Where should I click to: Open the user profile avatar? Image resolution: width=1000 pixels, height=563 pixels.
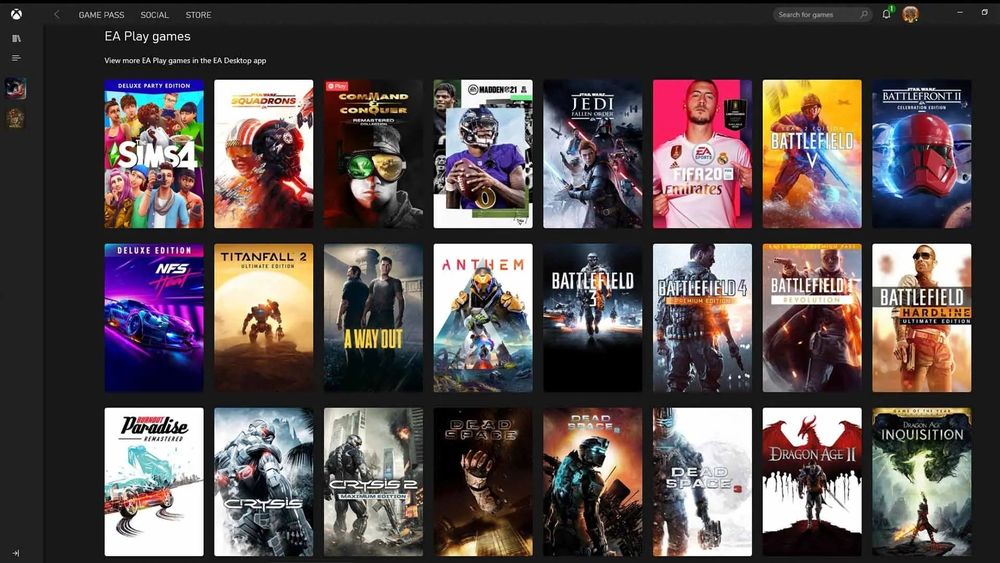coord(910,14)
